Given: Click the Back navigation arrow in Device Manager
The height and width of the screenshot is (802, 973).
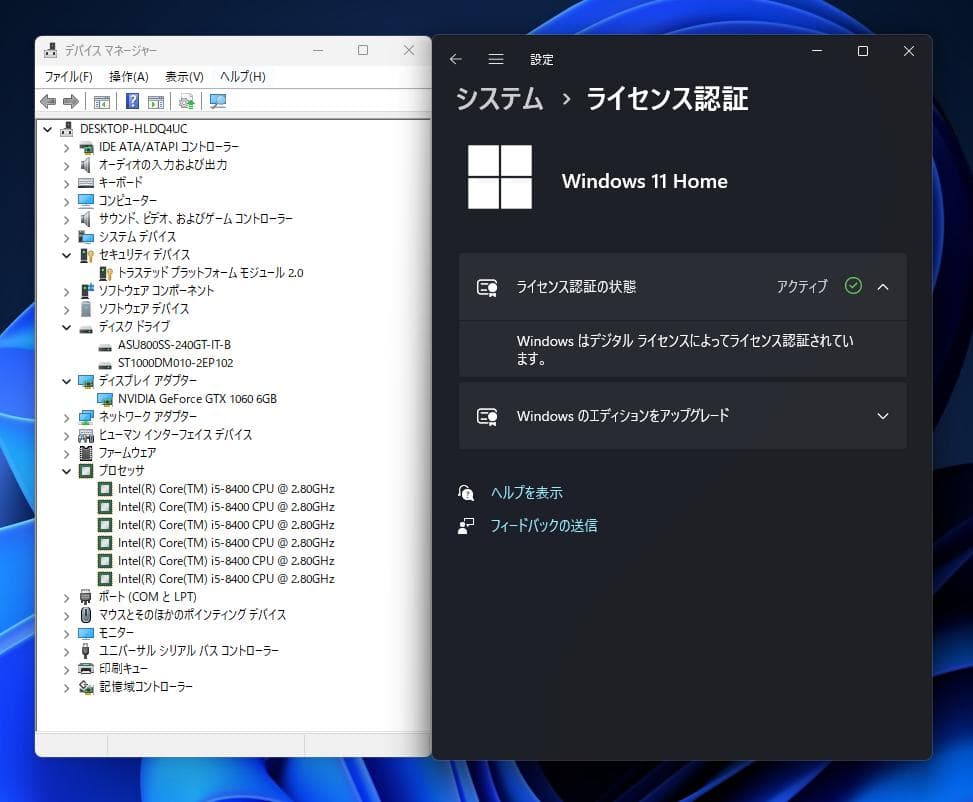Looking at the screenshot, I should coord(48,100).
